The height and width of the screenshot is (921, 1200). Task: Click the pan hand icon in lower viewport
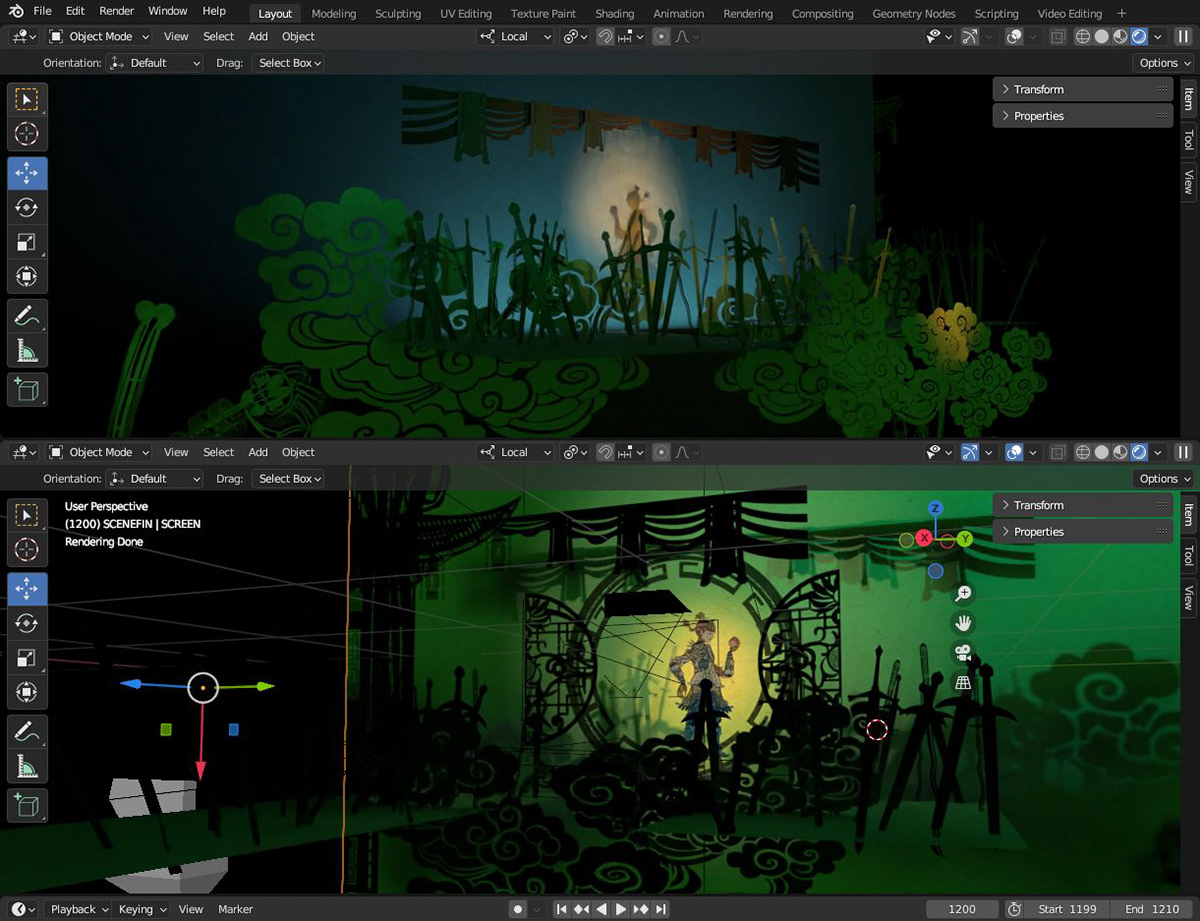tap(963, 623)
